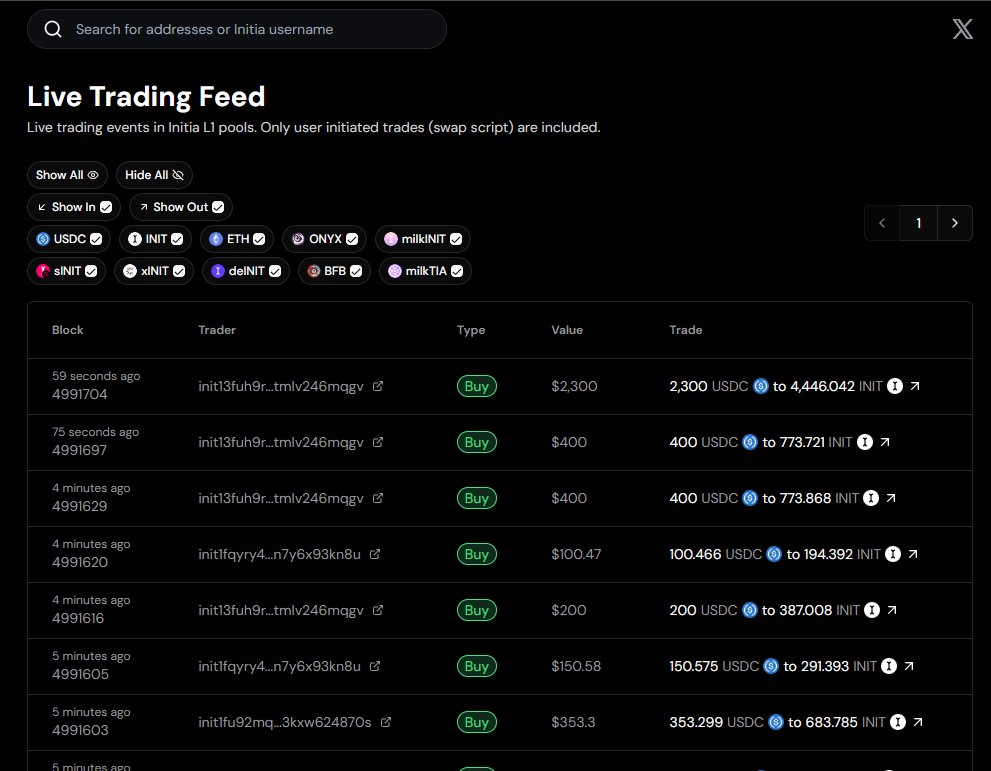Open transaction arrow for 194.392 INIT trade
991x771 pixels.
pos(913,554)
